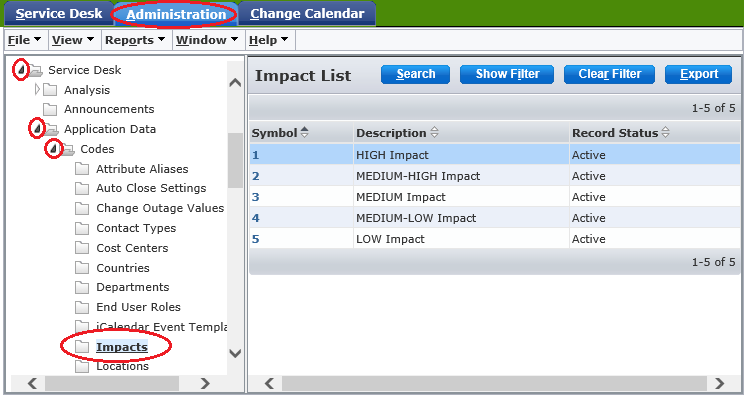
Task: Open the Announcements folder icon
Action: pos(50,109)
